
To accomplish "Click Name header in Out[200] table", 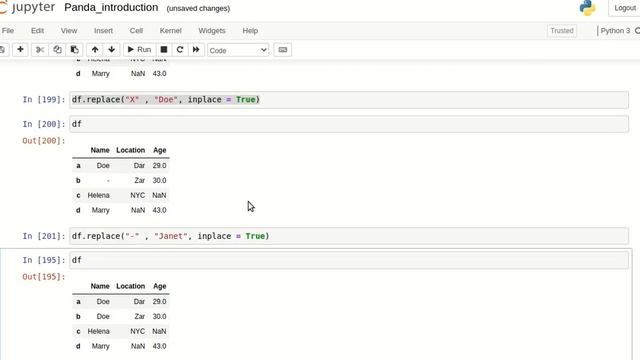I will pos(100,150).
